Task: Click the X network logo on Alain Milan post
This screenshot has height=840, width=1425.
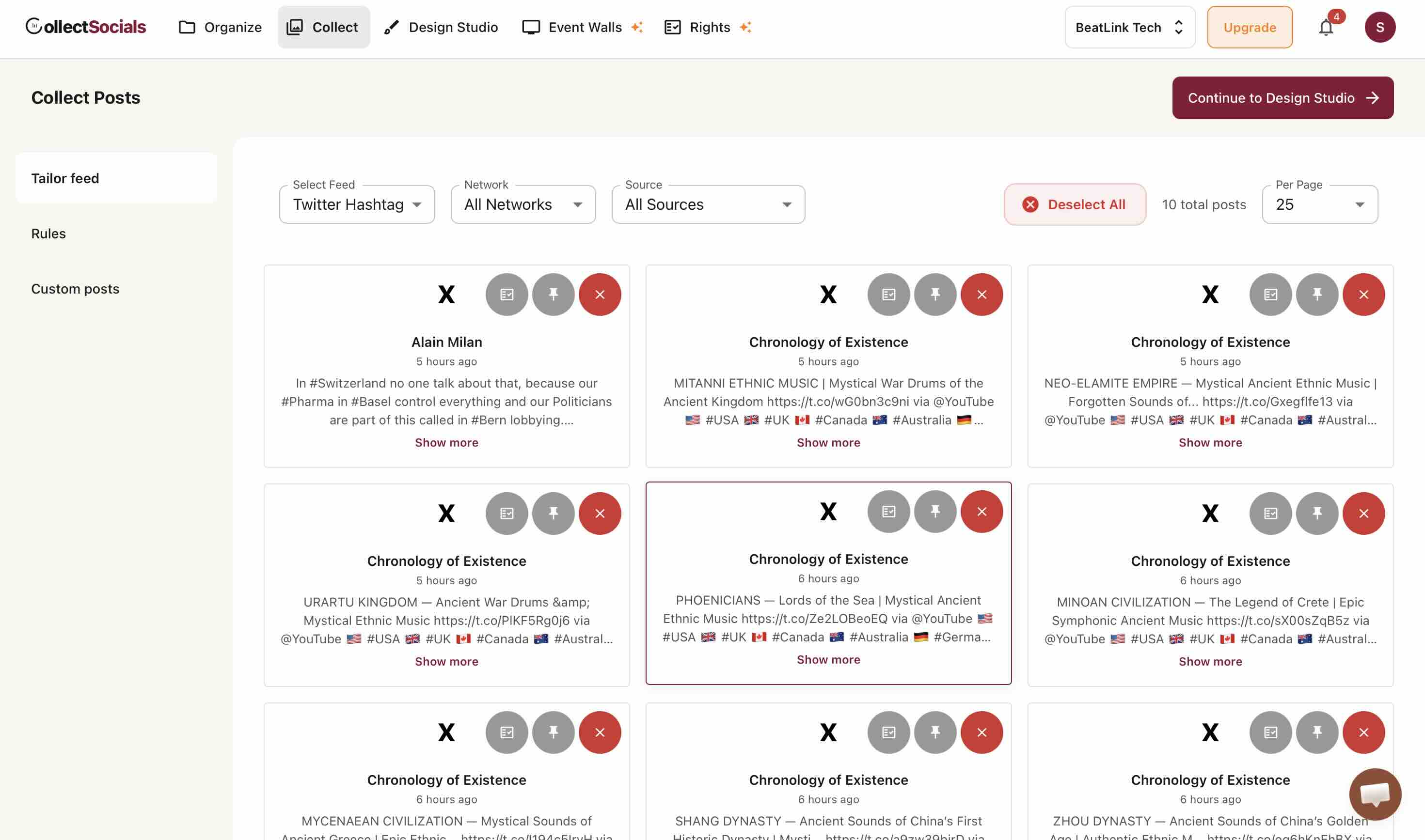Action: point(446,295)
